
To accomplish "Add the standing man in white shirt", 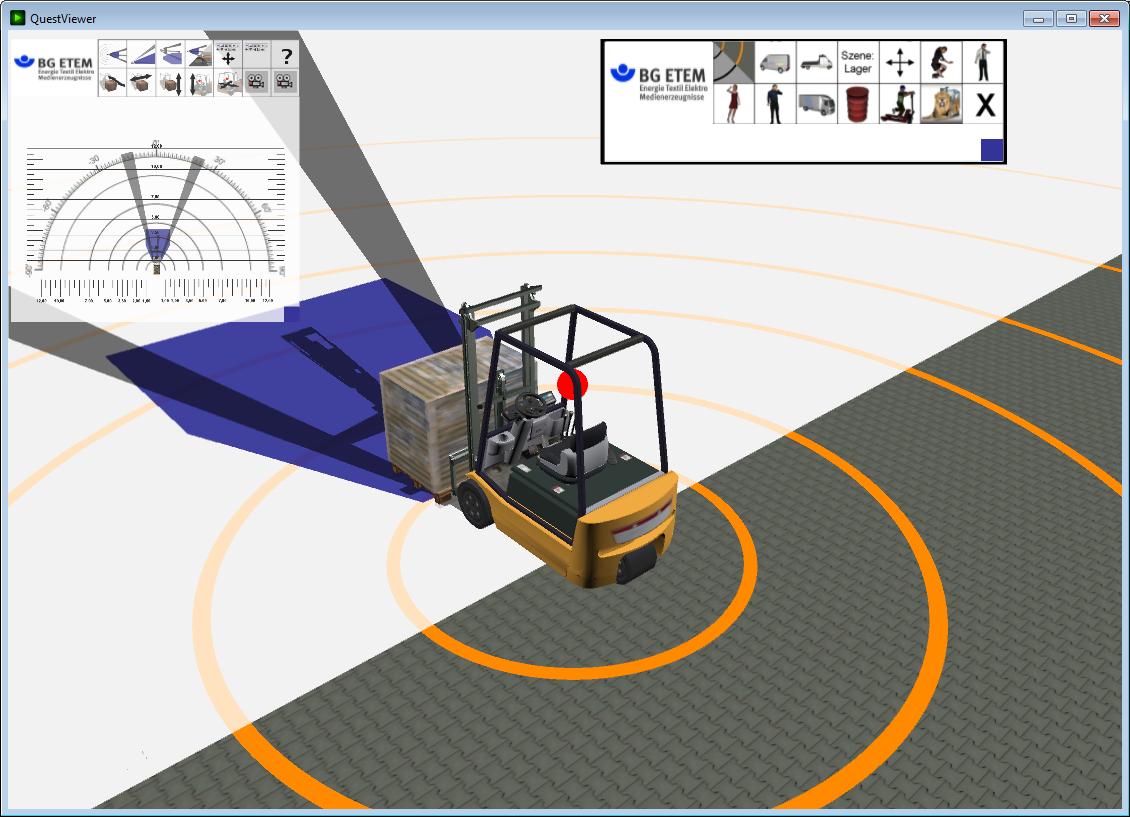I will pos(982,62).
